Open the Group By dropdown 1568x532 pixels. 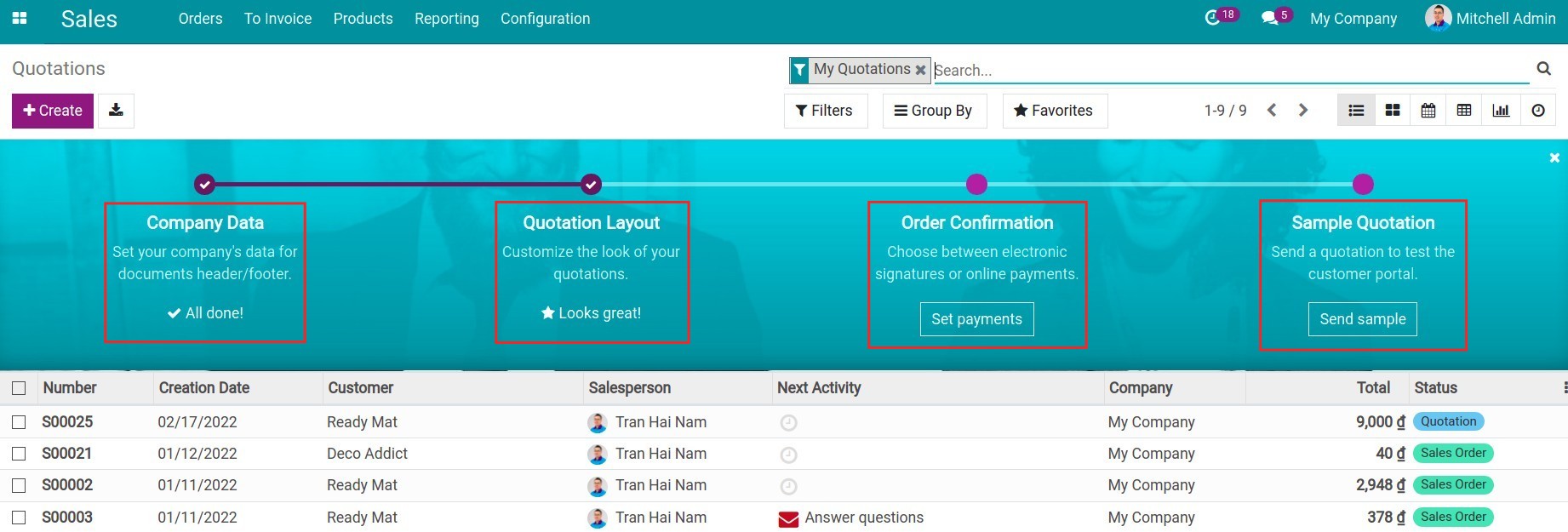tap(934, 111)
